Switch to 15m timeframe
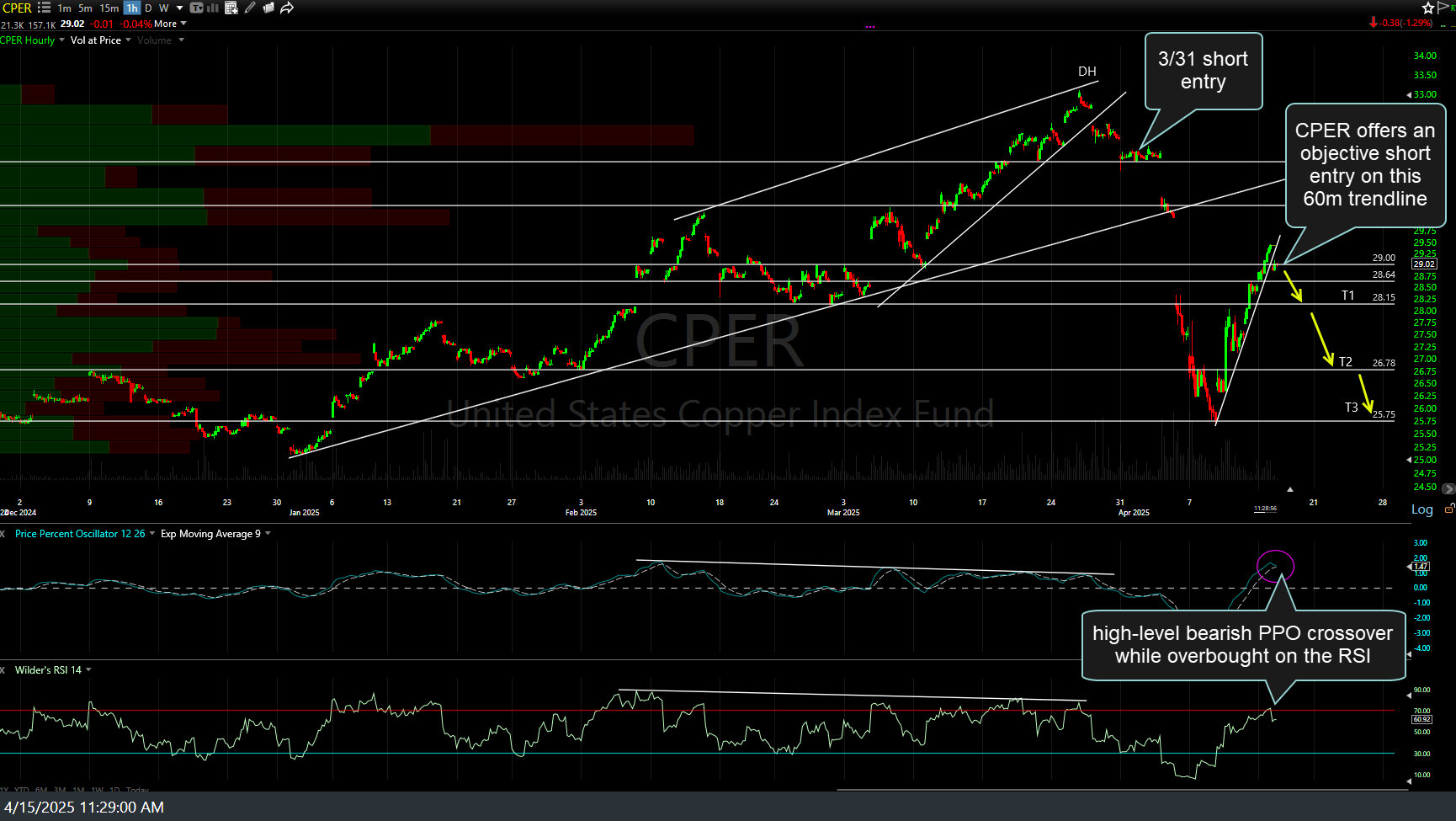 pyautogui.click(x=109, y=8)
